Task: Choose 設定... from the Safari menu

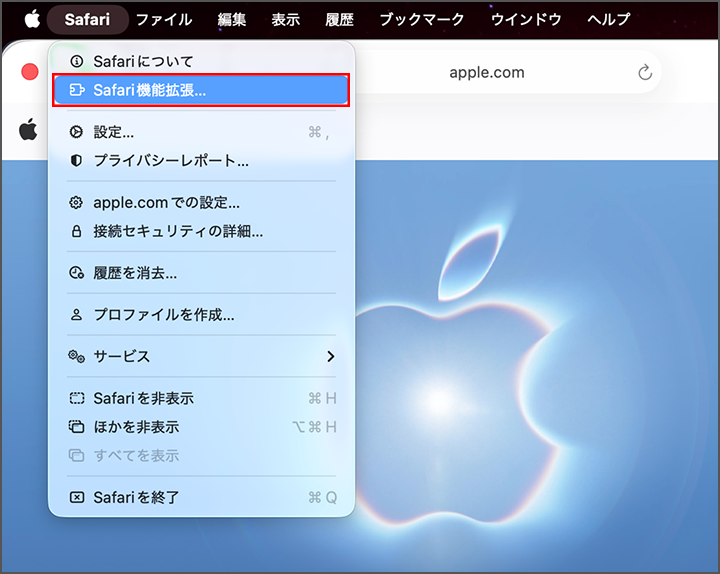Action: tap(202, 132)
